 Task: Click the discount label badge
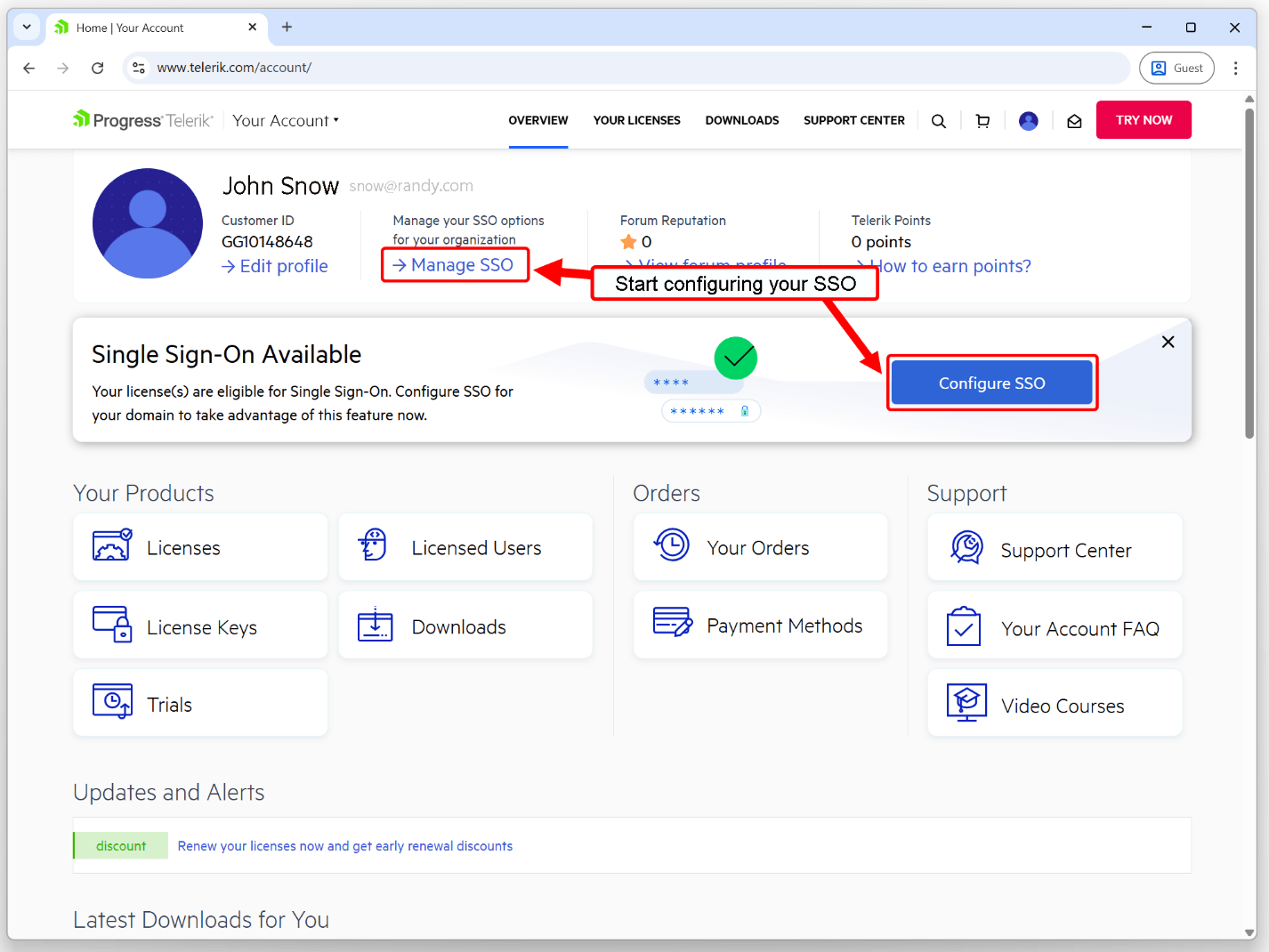121,846
